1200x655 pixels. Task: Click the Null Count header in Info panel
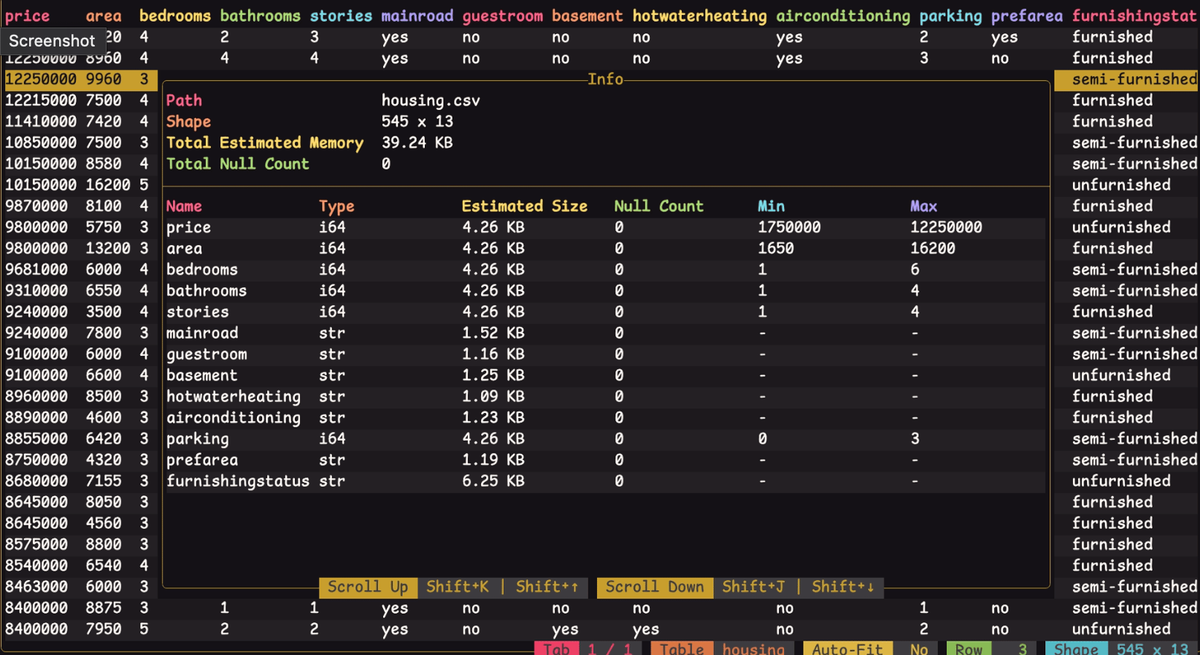tap(658, 206)
